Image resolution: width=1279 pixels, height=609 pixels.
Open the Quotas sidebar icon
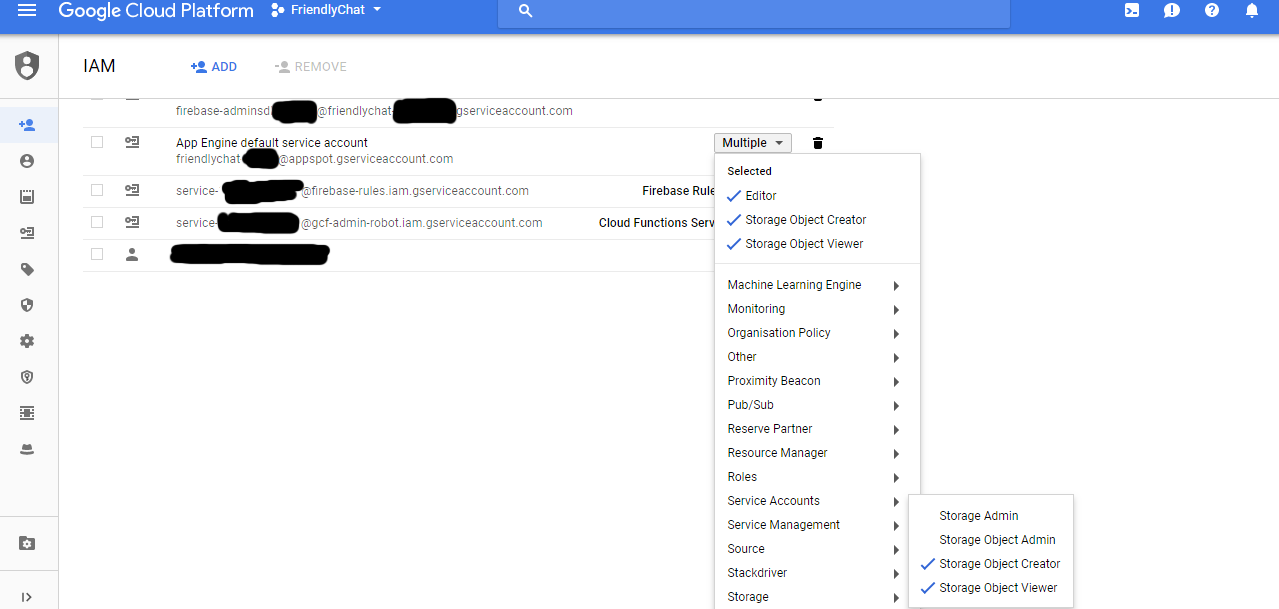coord(27,197)
